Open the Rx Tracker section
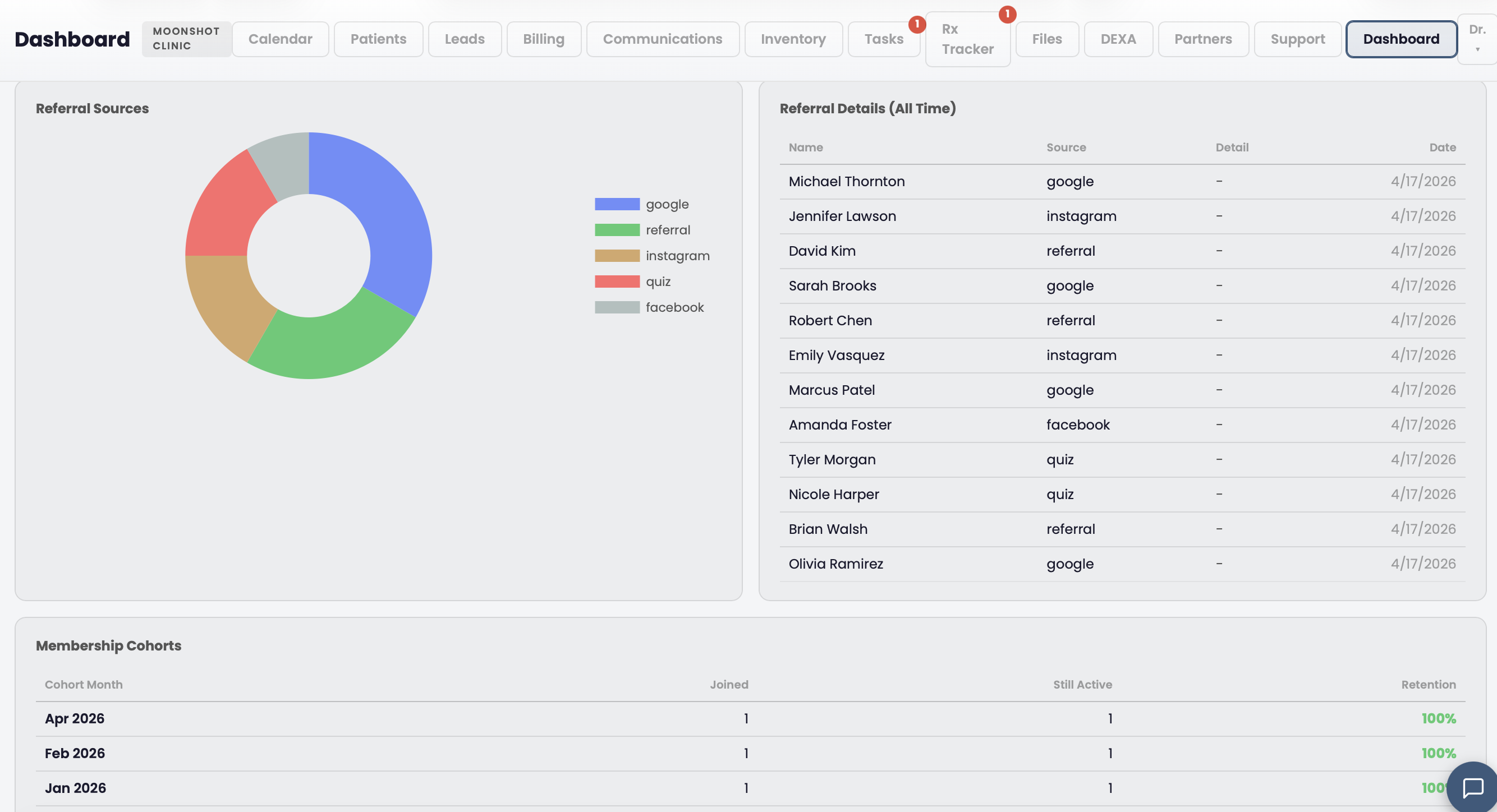This screenshot has height=812, width=1497. (967, 39)
